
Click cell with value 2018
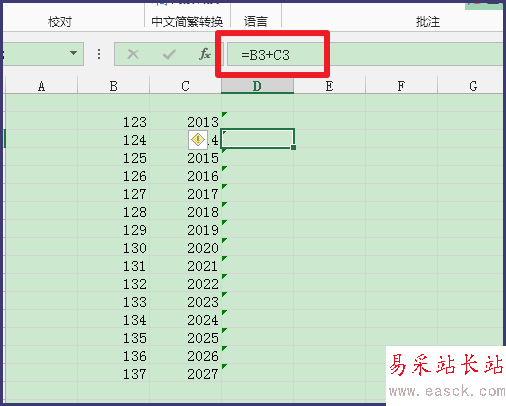pos(185,211)
